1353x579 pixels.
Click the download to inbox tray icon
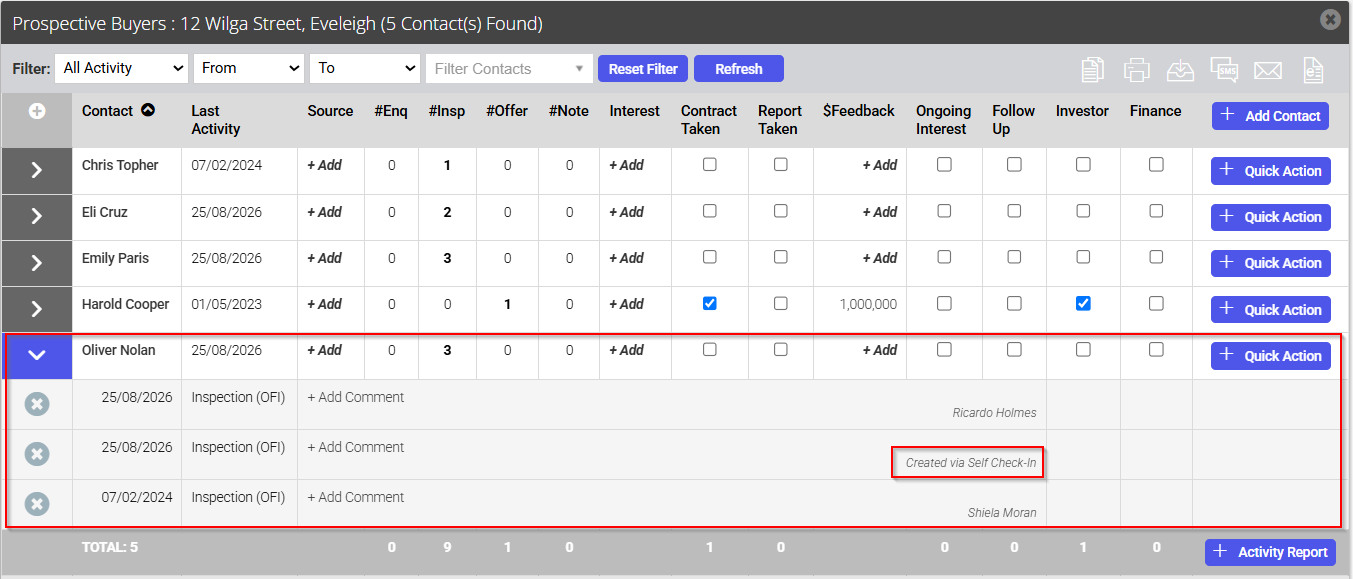(1180, 69)
